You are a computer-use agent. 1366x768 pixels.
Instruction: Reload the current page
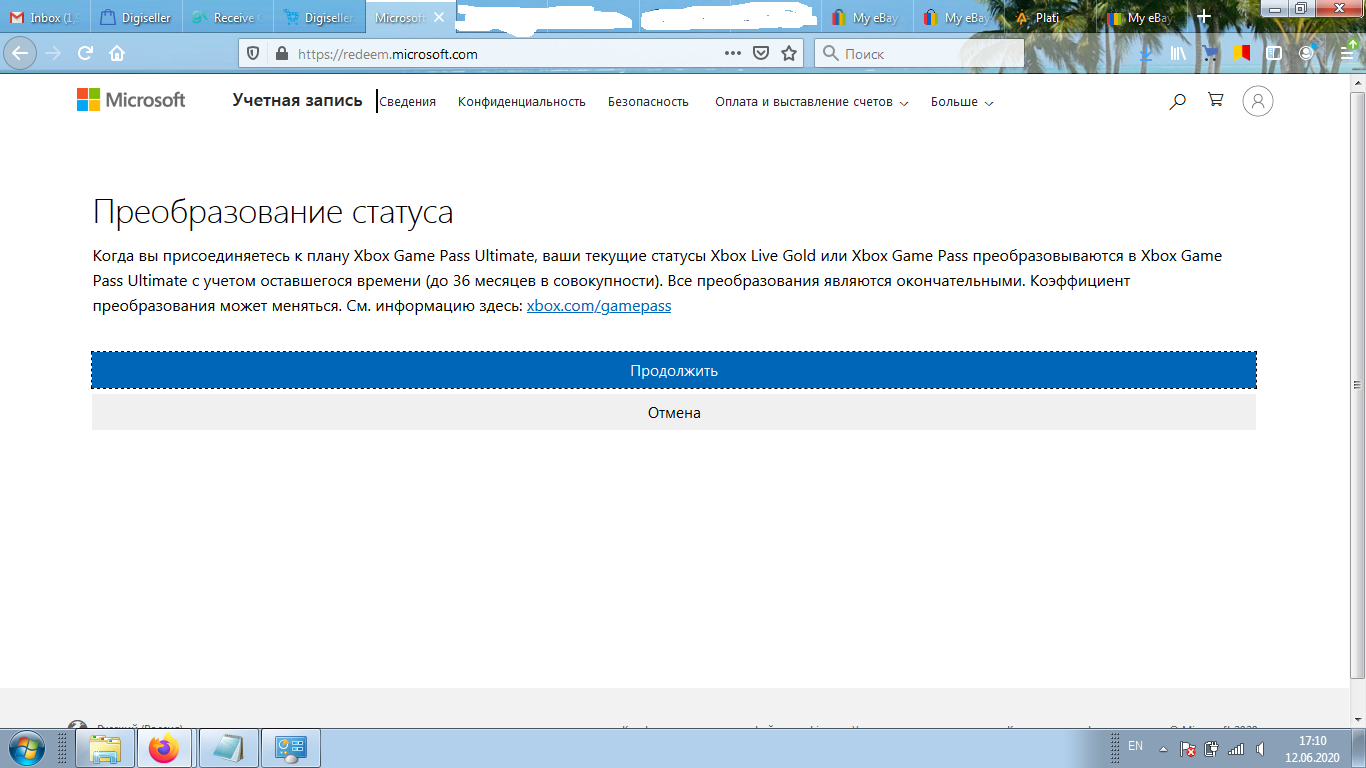pos(86,53)
